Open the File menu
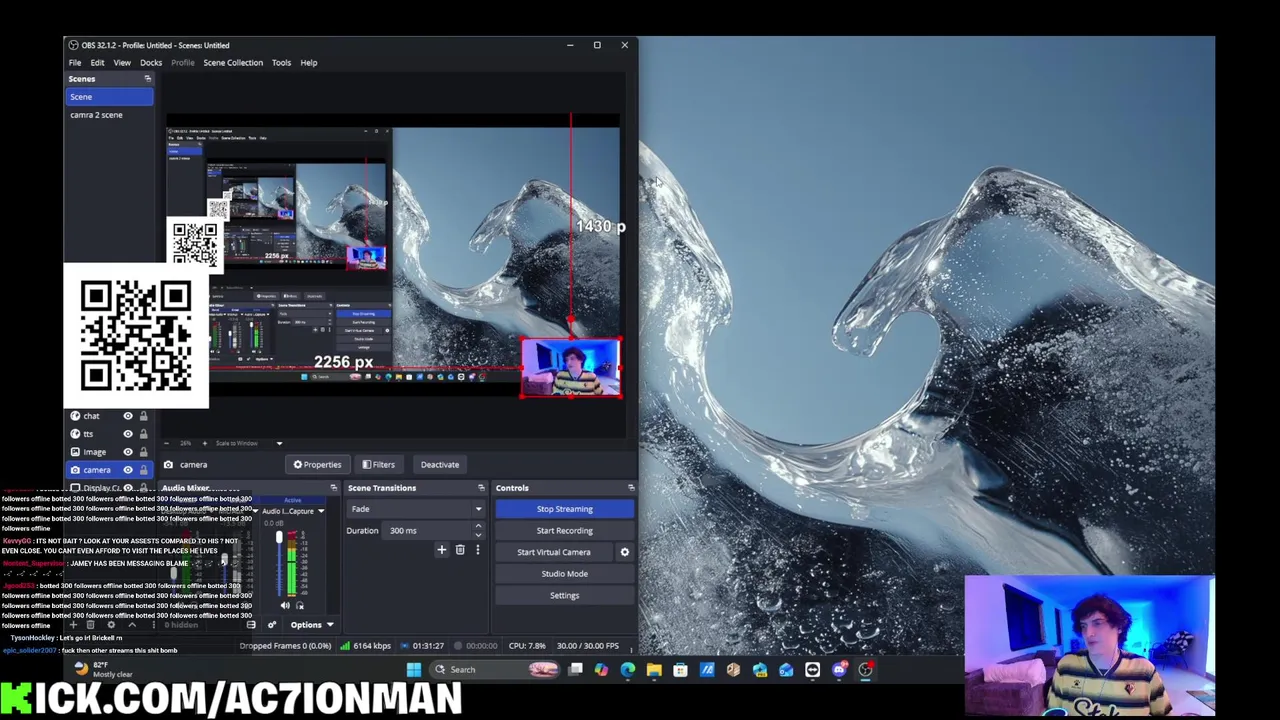1280x720 pixels. click(75, 62)
